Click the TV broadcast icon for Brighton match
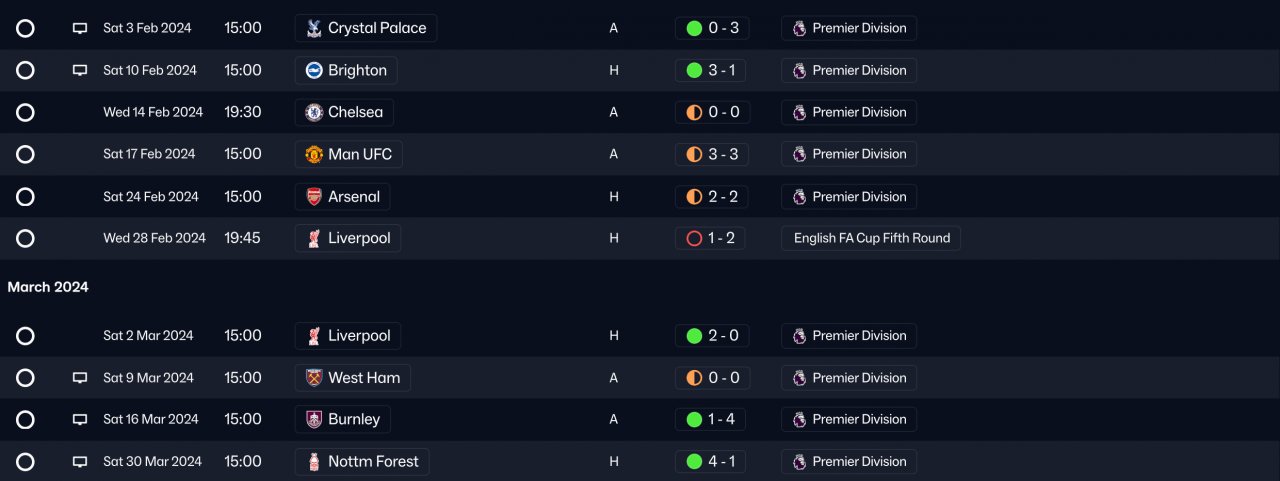The width and height of the screenshot is (1280, 481). 80,71
